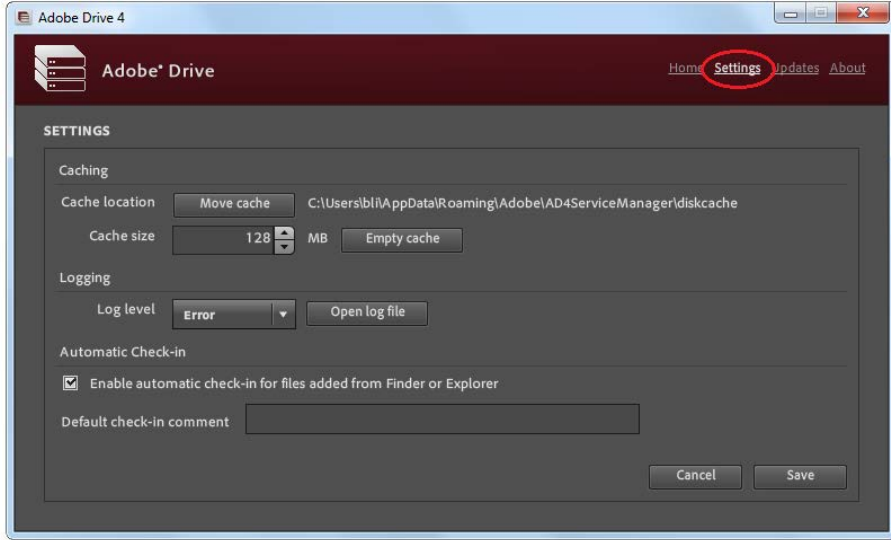Focus the Cache size field showing 128
This screenshot has width=891, height=540.
coord(224,239)
